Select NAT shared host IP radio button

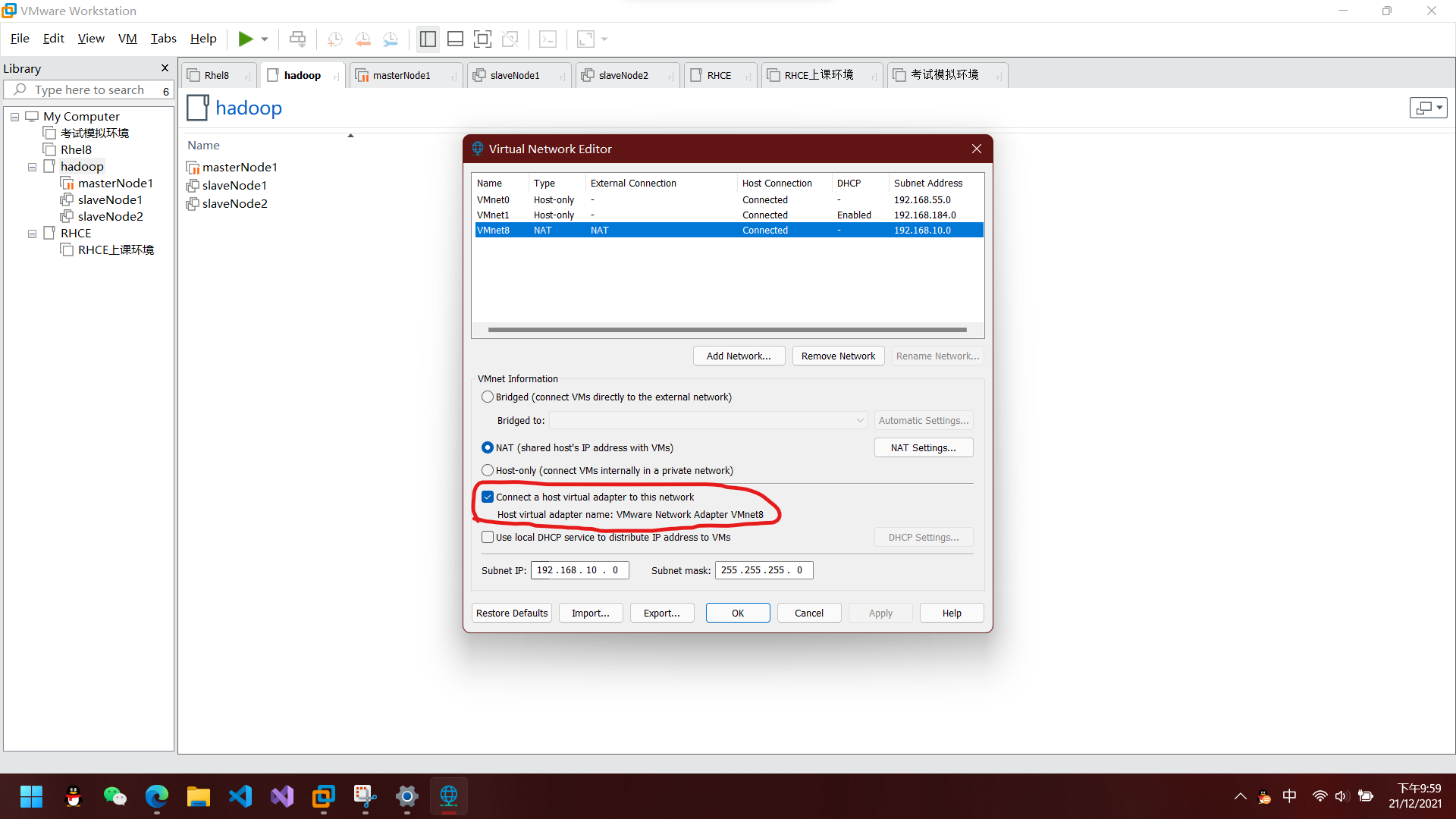click(x=488, y=448)
